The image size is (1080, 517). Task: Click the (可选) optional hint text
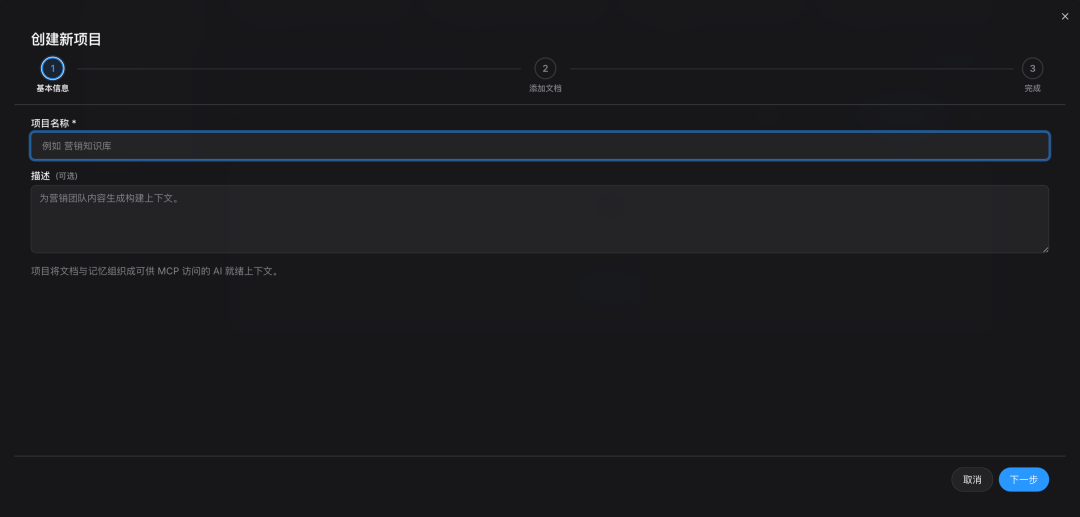pos(66,176)
